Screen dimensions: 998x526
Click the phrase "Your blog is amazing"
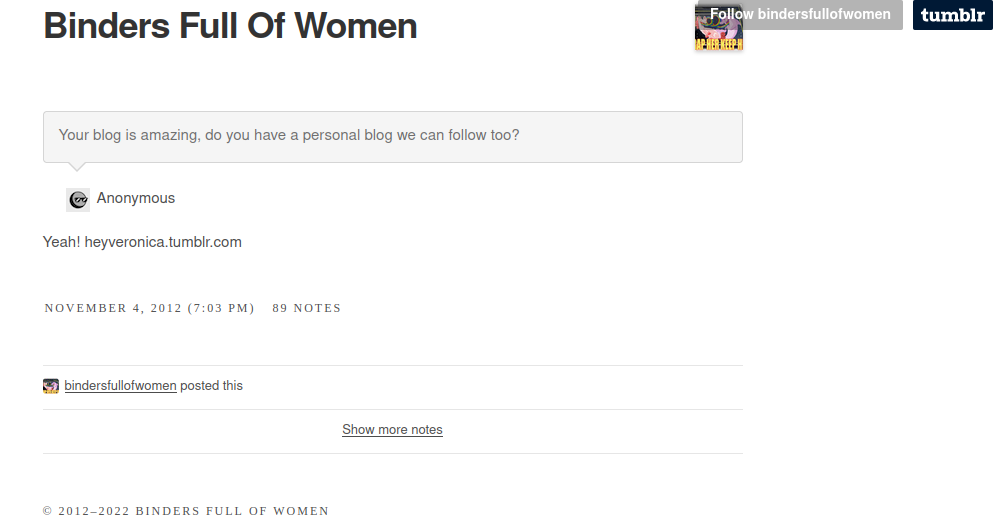coord(127,135)
